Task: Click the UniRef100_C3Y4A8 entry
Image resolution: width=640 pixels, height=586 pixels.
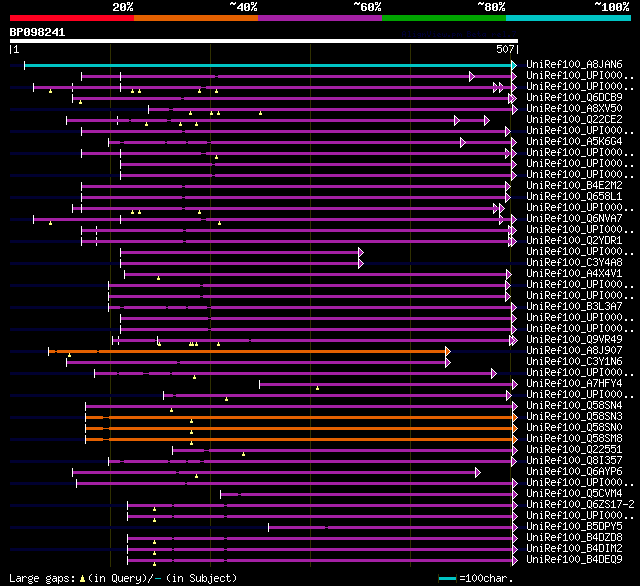Action: 574,263
